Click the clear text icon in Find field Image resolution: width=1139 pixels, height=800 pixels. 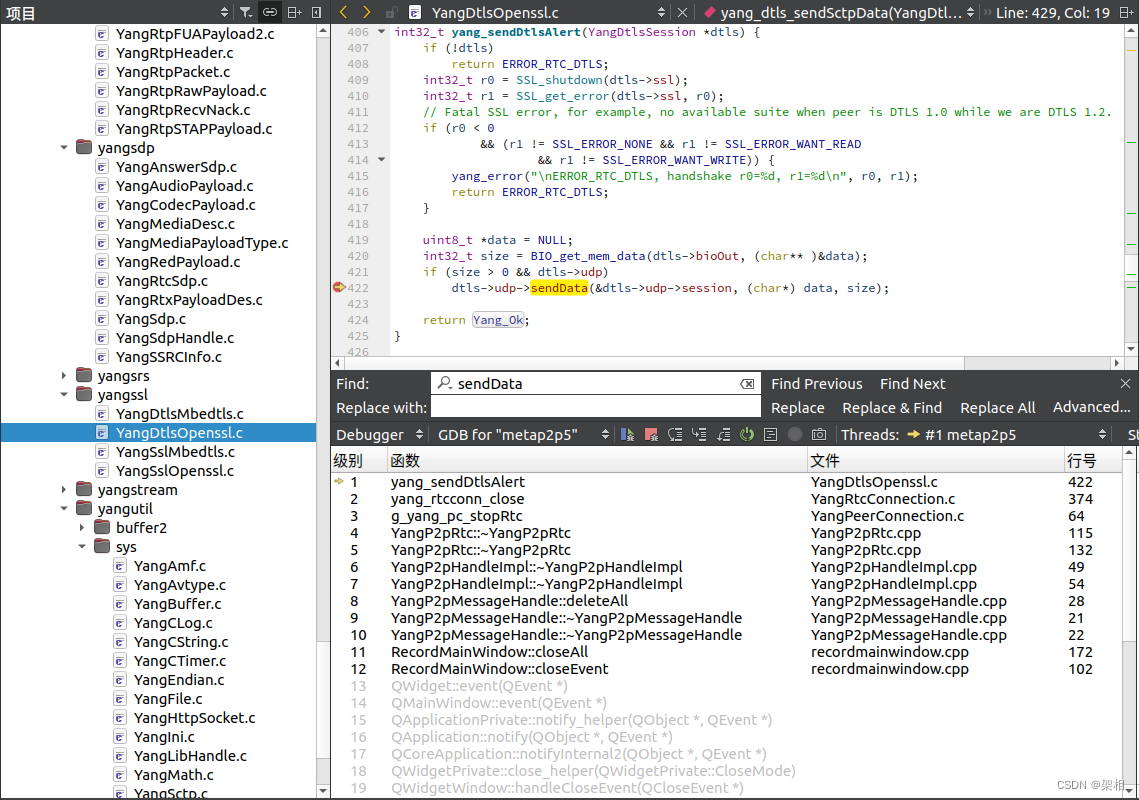(748, 383)
